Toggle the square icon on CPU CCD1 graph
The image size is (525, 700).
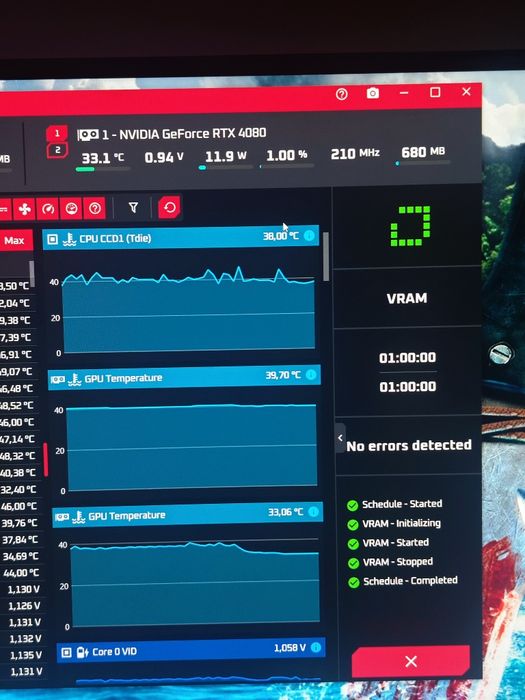[53, 239]
